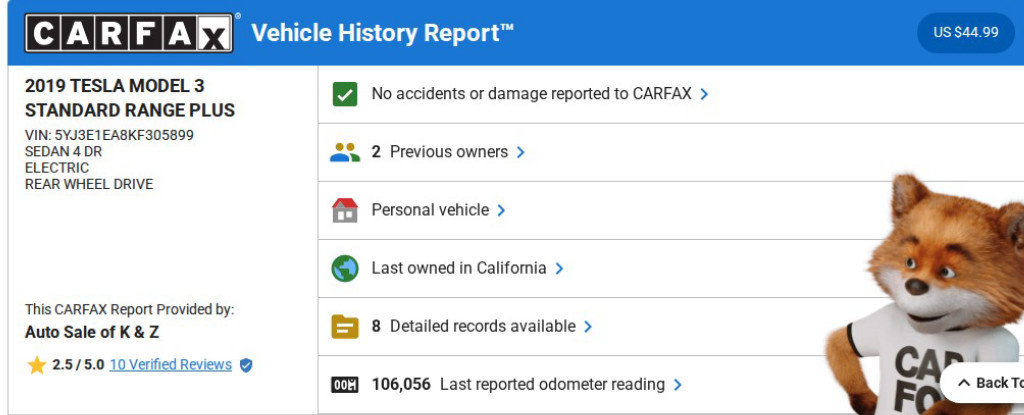
Task: Click the VIN number text
Action: tap(109, 135)
